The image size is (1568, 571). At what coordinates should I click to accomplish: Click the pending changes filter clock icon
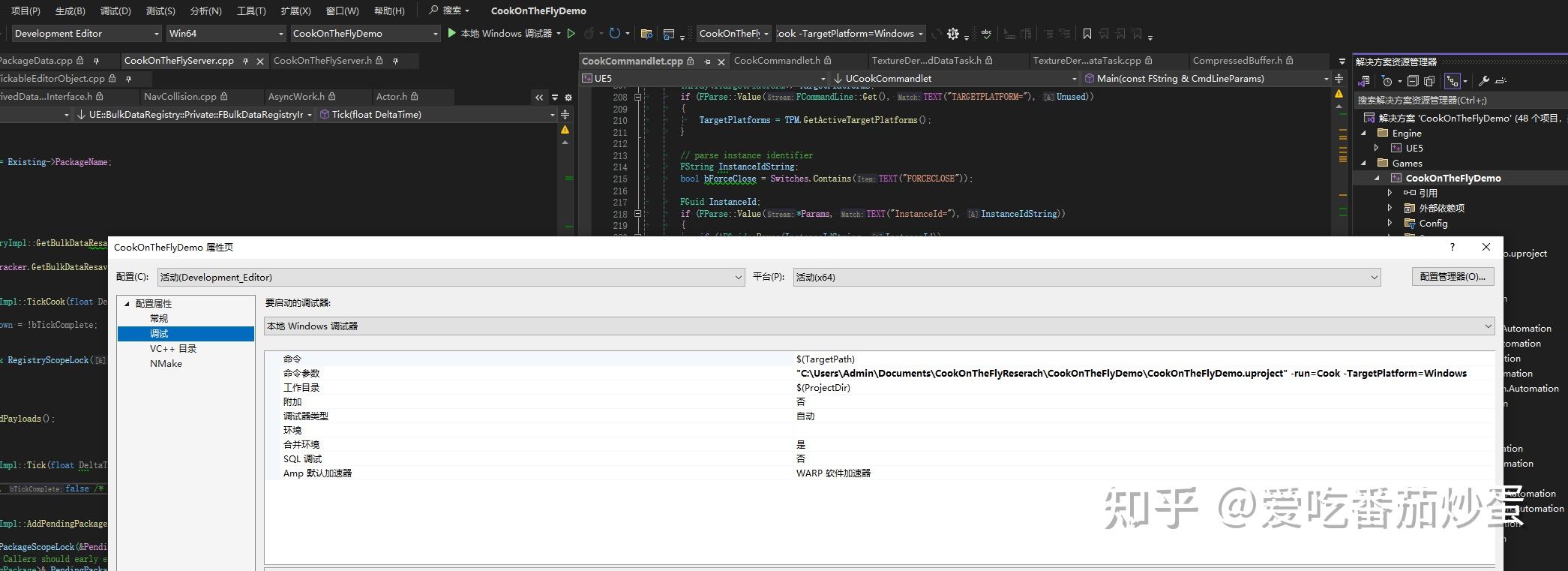(1387, 81)
